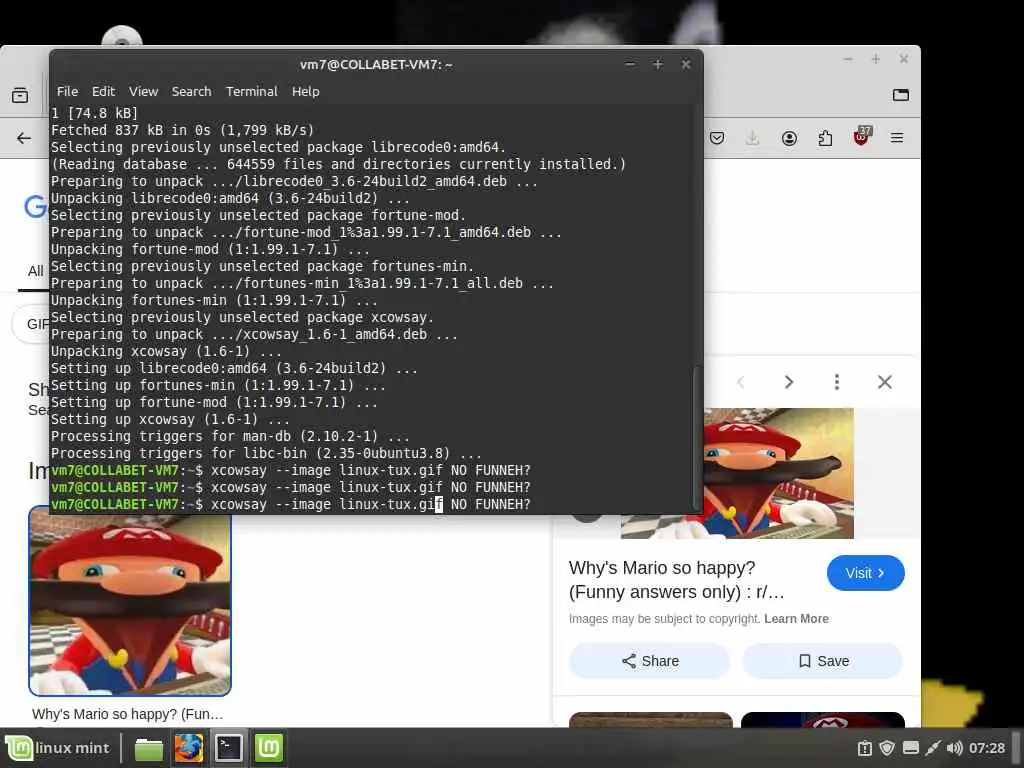The width and height of the screenshot is (1024, 768).
Task: Switch to the terminal taskbar item
Action: pyautogui.click(x=229, y=748)
